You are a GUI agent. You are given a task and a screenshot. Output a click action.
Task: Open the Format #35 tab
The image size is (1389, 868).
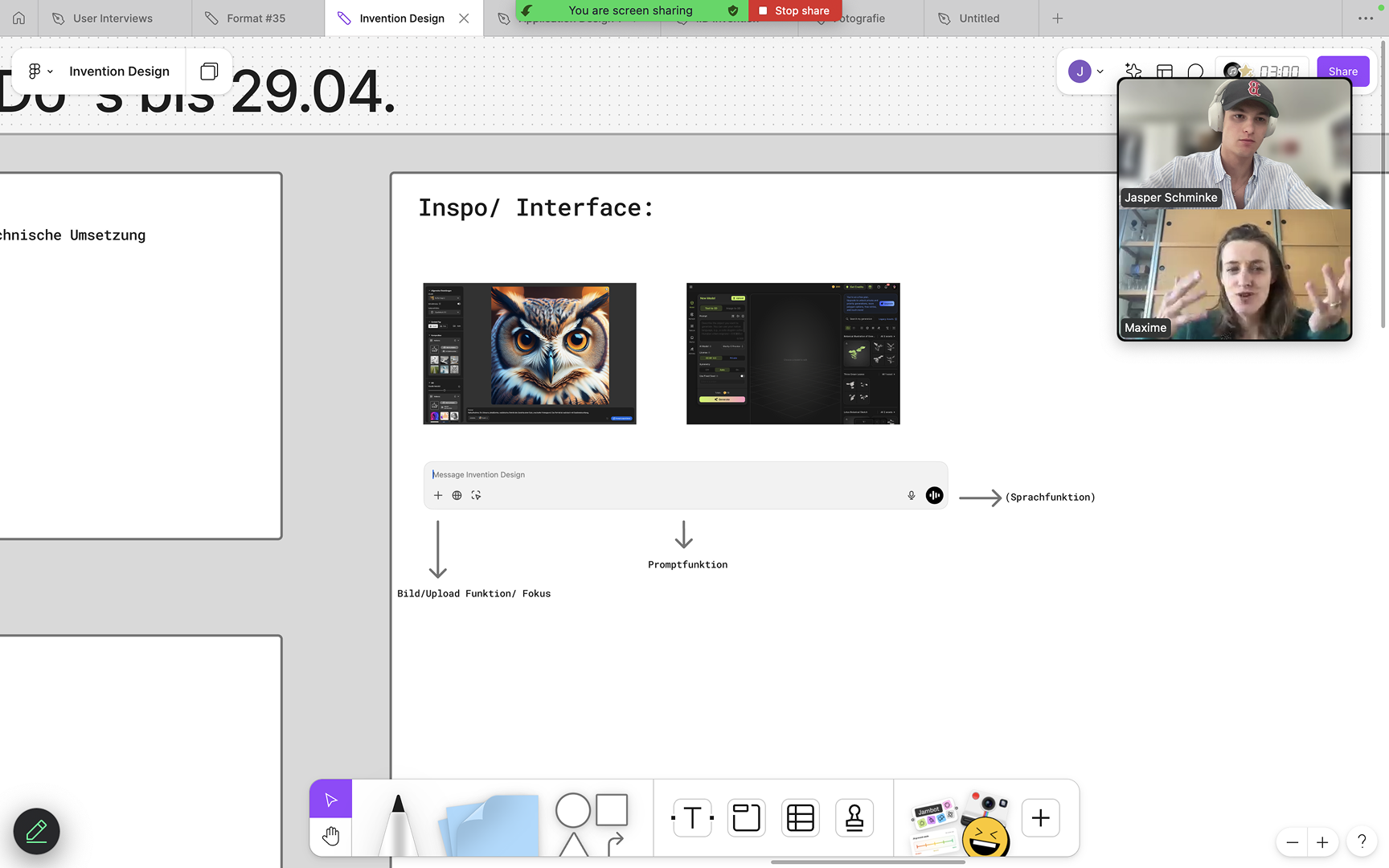tap(256, 18)
